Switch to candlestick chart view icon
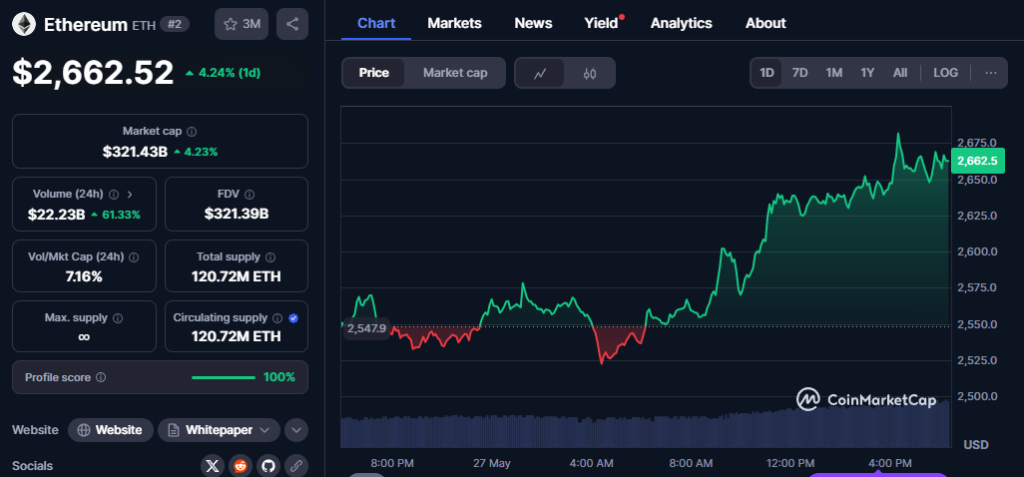 click(590, 73)
